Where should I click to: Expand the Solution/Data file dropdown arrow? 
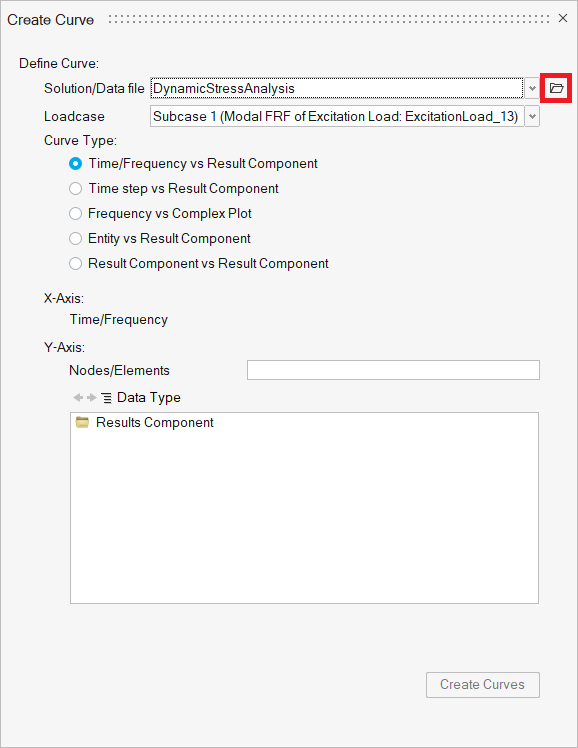532,88
